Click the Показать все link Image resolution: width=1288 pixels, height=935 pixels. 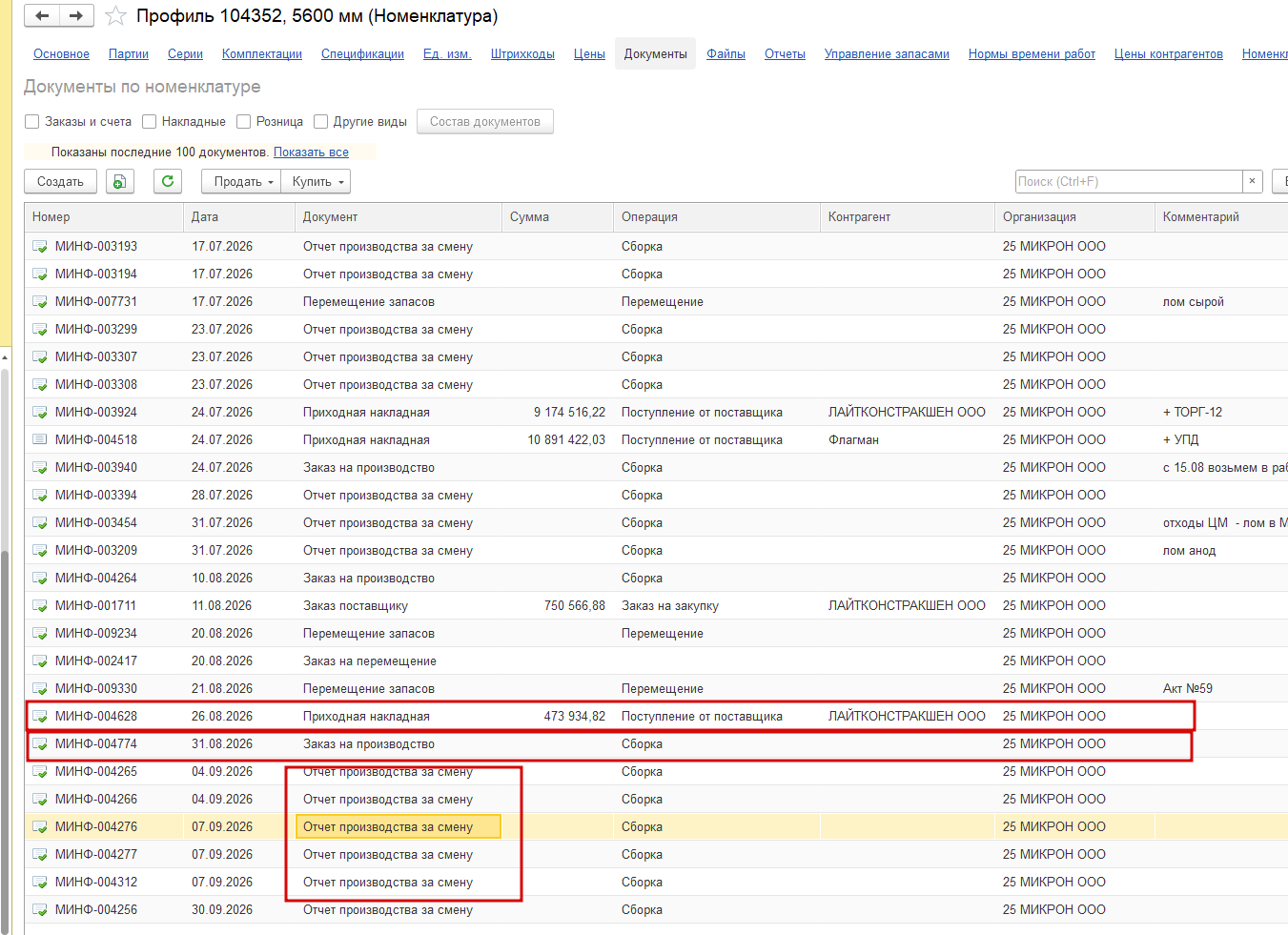[x=311, y=152]
